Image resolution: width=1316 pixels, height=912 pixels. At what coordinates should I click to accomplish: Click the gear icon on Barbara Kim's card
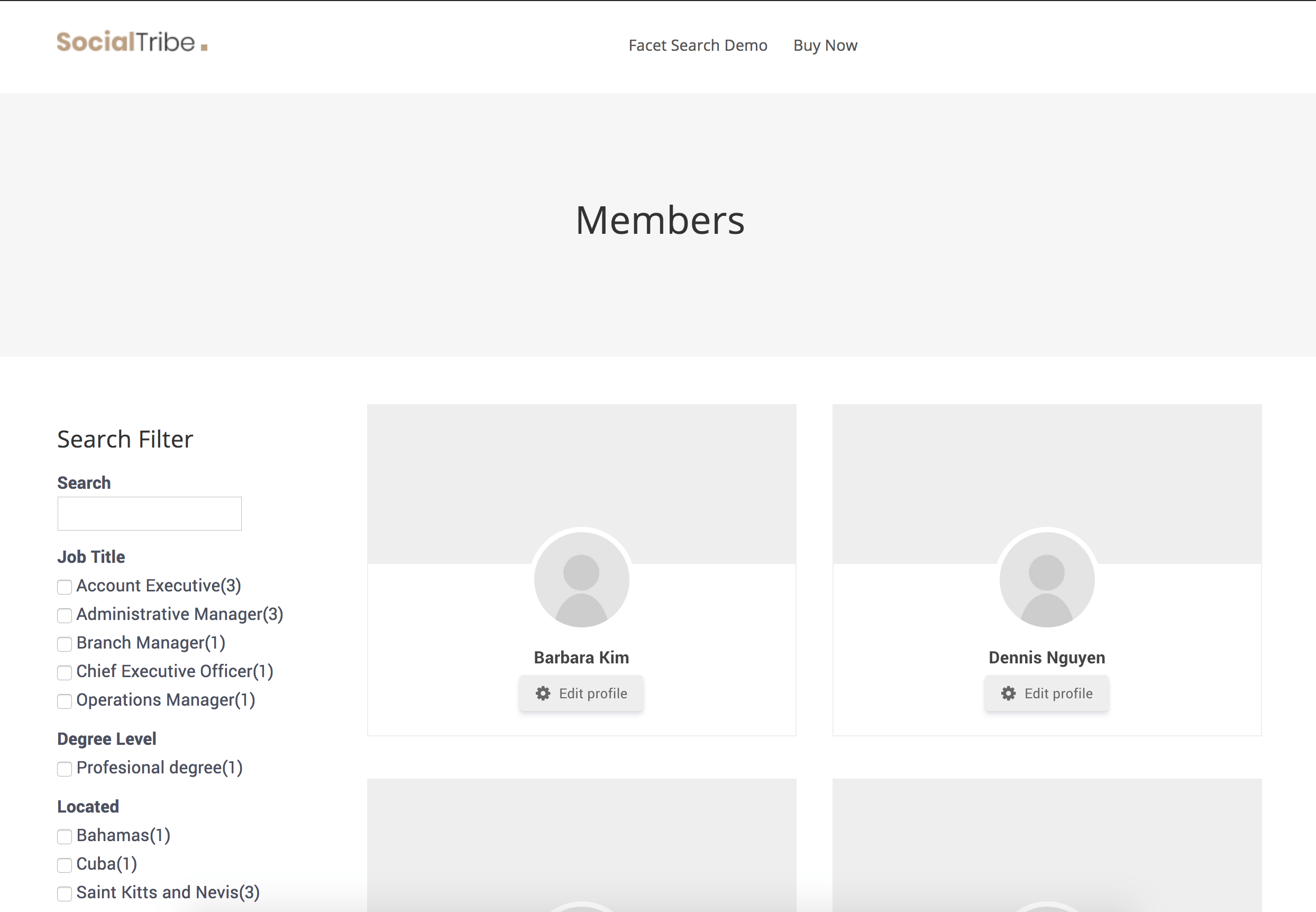[543, 693]
